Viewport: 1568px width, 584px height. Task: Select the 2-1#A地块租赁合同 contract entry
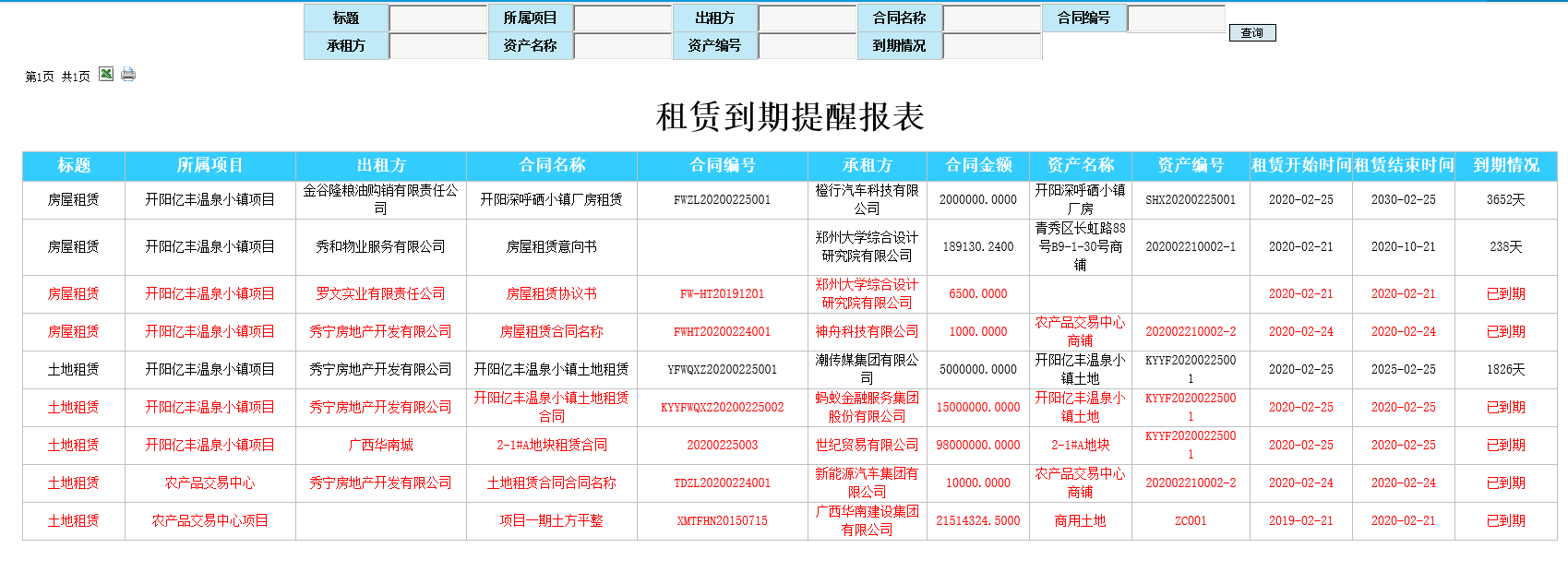point(551,445)
